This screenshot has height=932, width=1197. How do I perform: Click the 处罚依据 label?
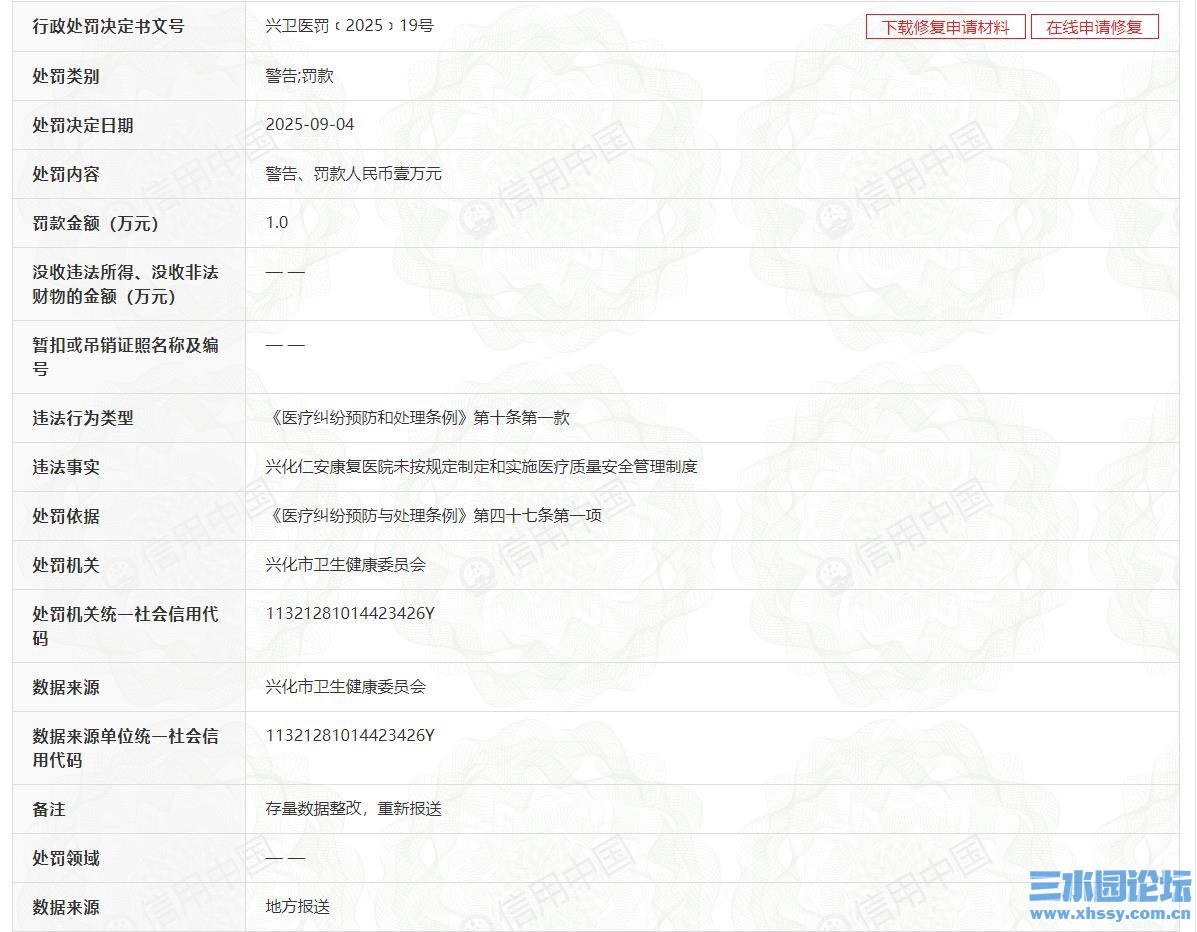(x=66, y=516)
